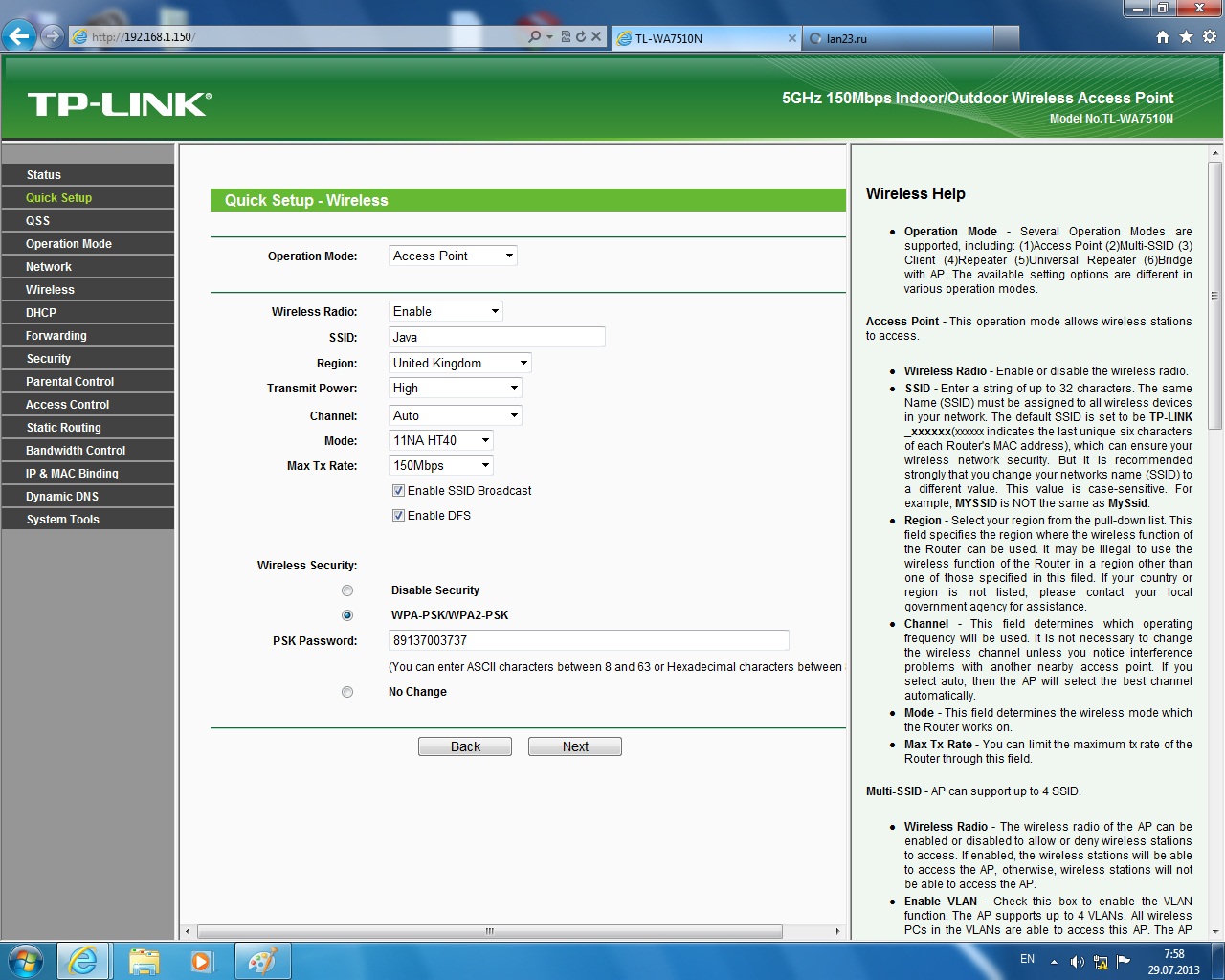The height and width of the screenshot is (980, 1225).
Task: Open browser Tools gear menu
Action: [1210, 37]
